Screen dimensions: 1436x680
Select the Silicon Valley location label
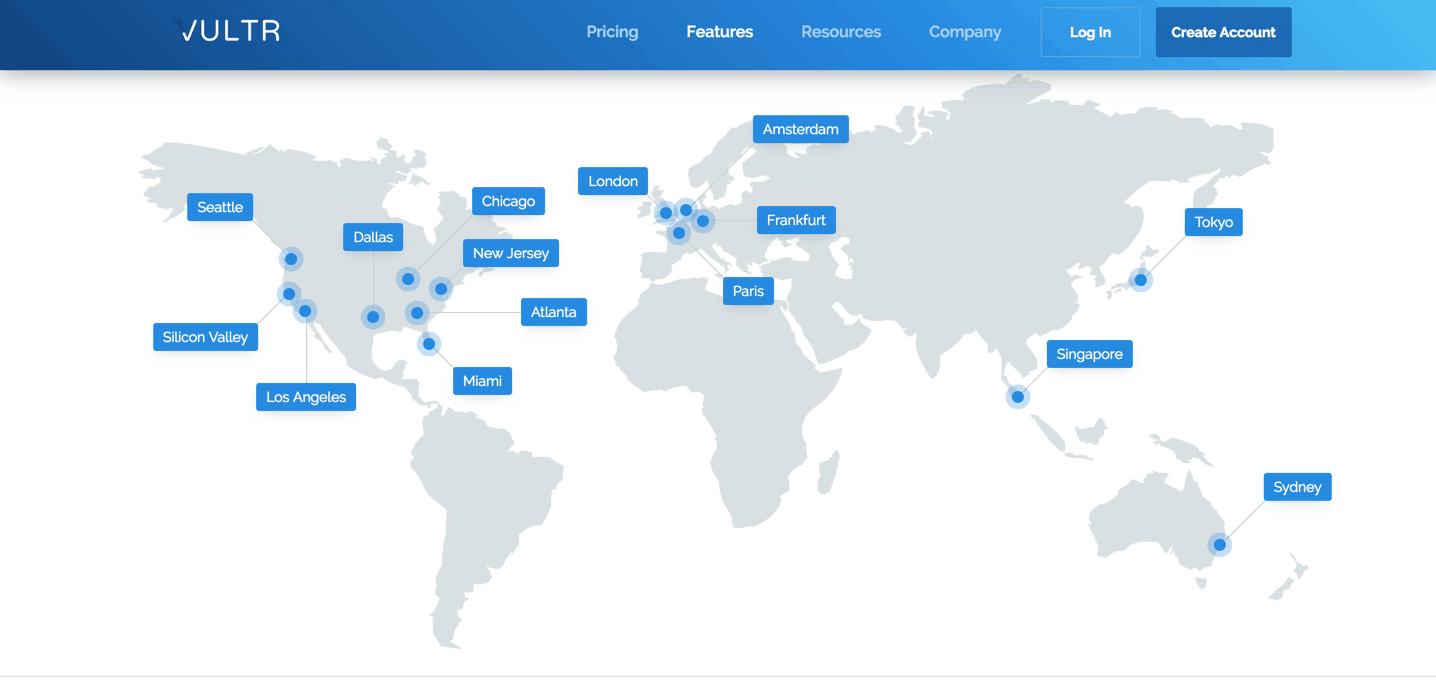click(205, 337)
